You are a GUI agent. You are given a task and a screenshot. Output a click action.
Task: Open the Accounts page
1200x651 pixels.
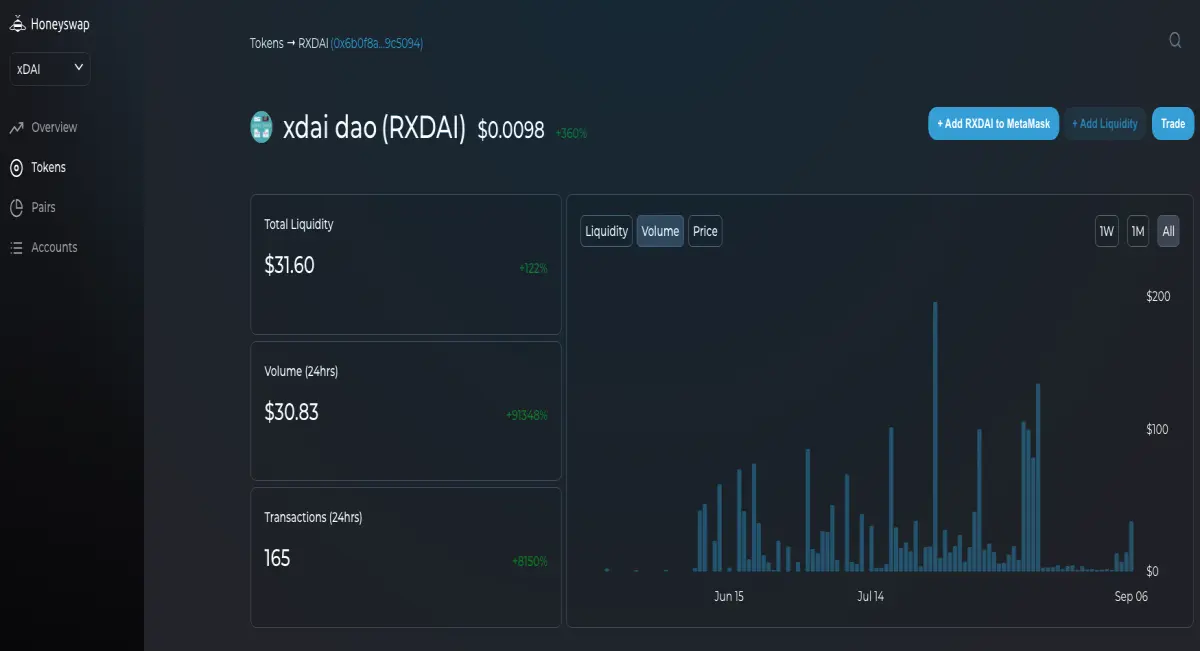(x=54, y=248)
